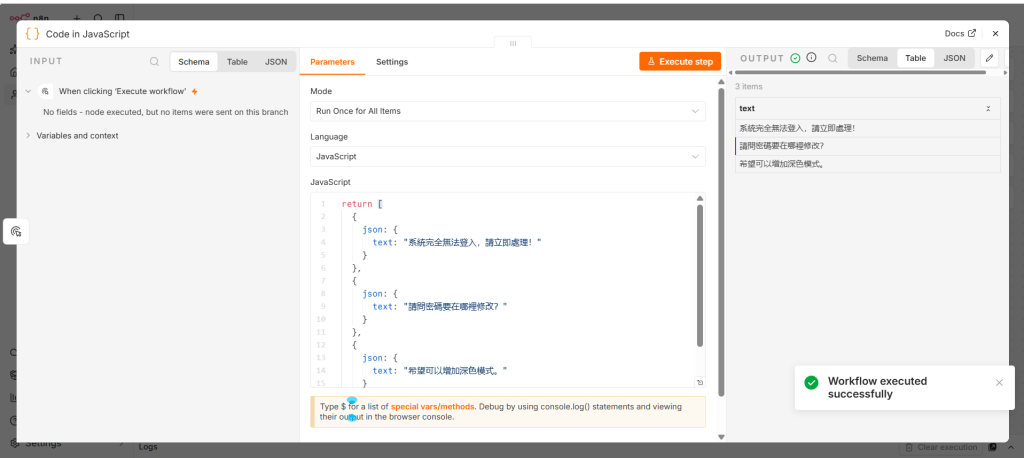Click the code editor vertical scrollbar
This screenshot has height=458, width=1024.
coord(699,274)
